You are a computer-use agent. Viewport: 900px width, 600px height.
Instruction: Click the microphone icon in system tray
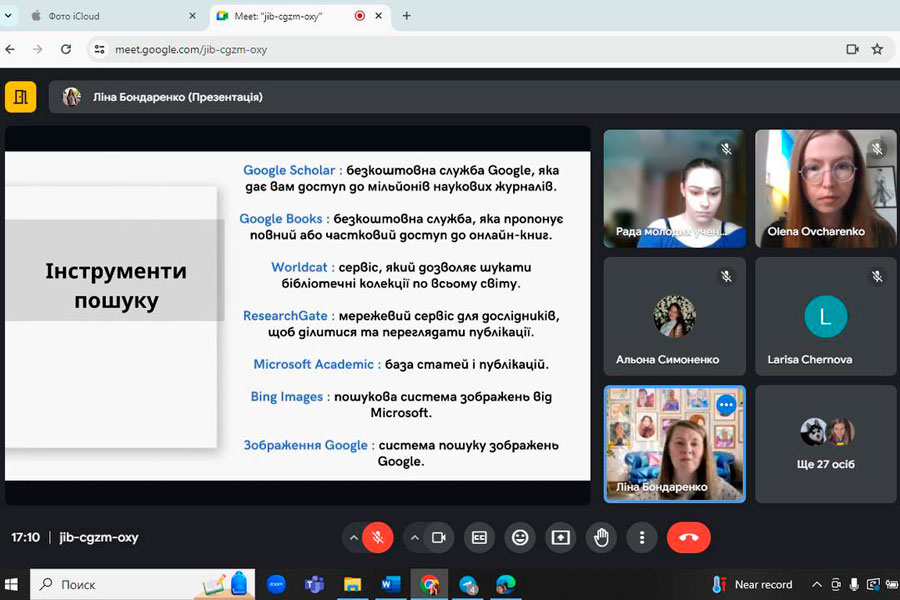[x=855, y=584]
